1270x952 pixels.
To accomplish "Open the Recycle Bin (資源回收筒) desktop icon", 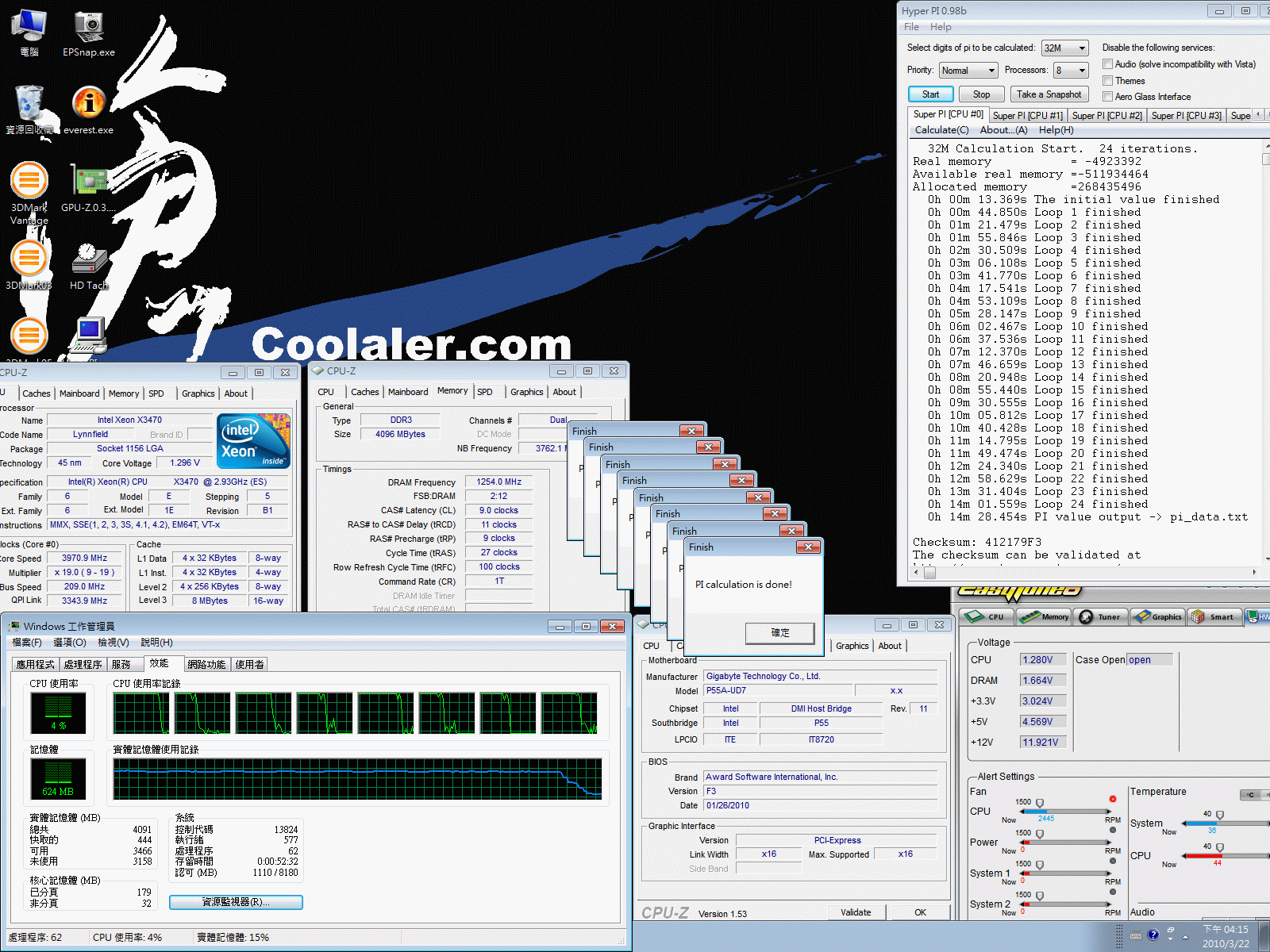I will 29,110.
